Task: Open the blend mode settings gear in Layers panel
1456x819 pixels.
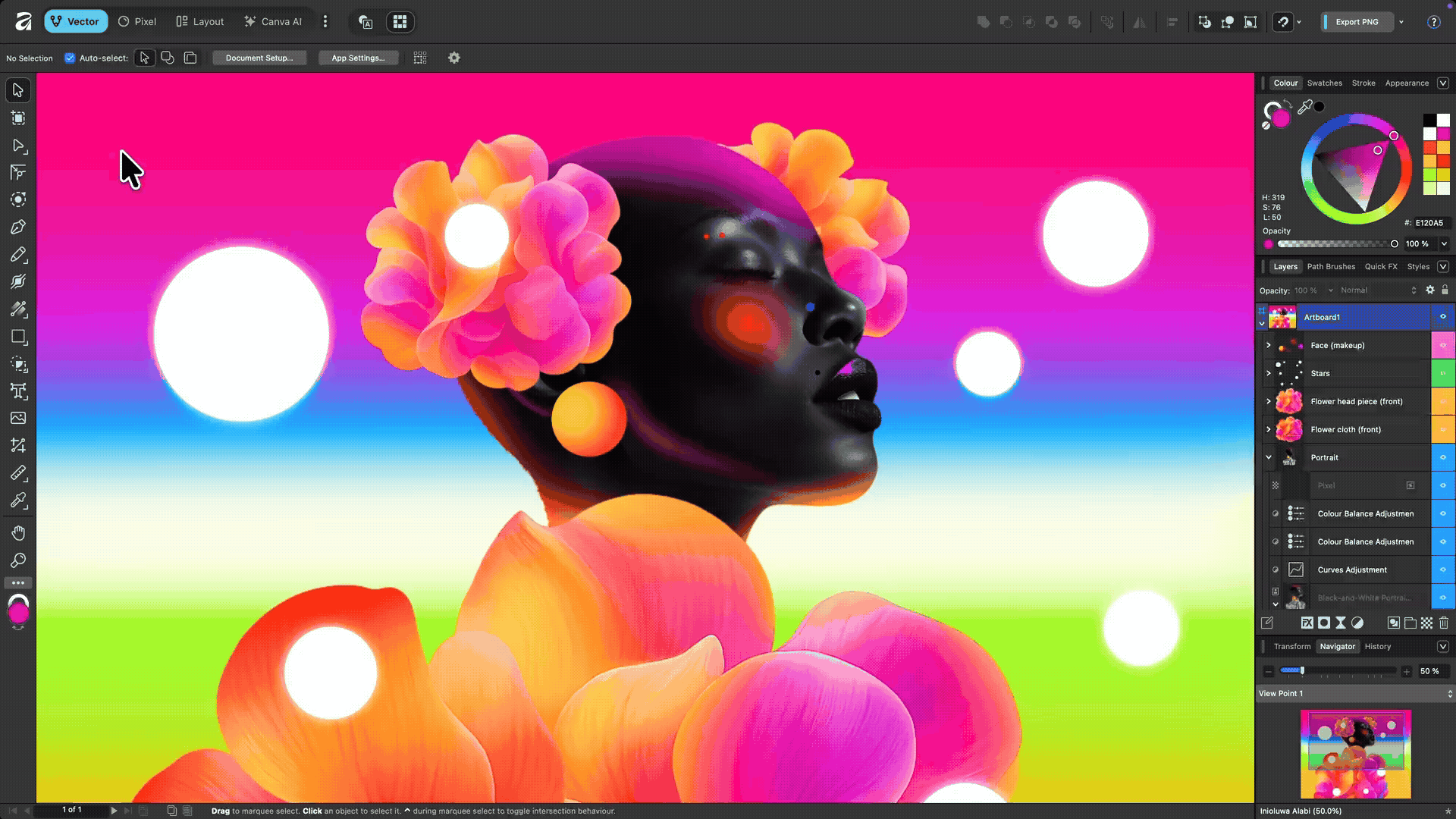Action: coord(1430,290)
